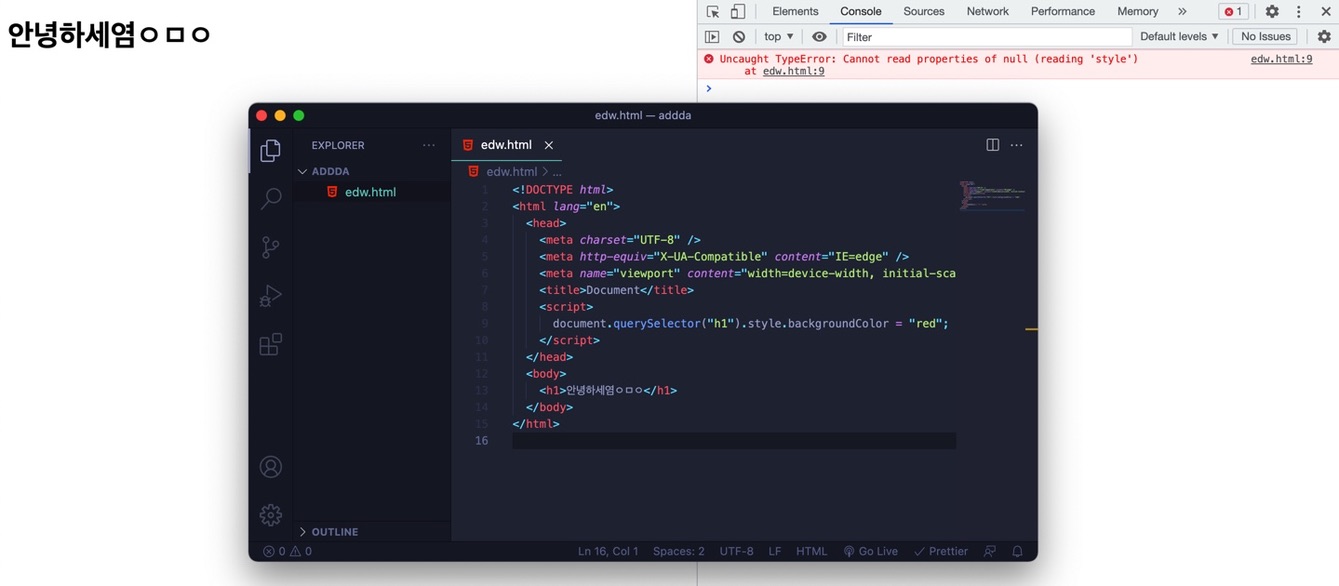Switch to the Sources tab in DevTools

click(923, 11)
